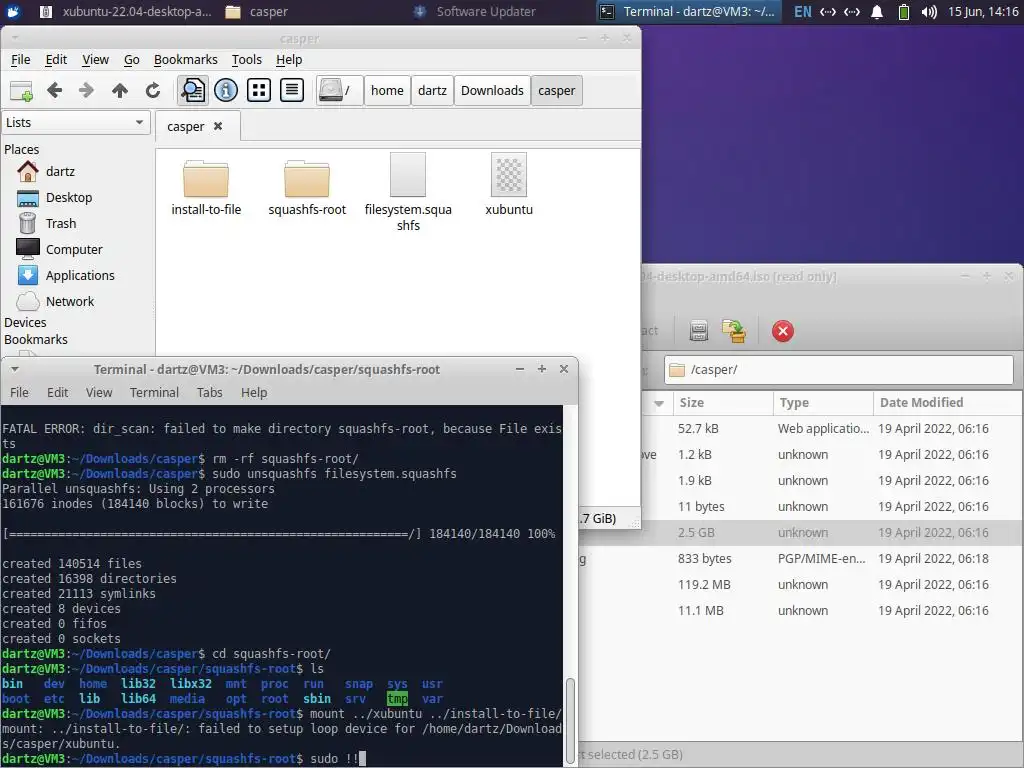This screenshot has width=1024, height=768.
Task: Switch to icon grid view
Action: pos(259,90)
